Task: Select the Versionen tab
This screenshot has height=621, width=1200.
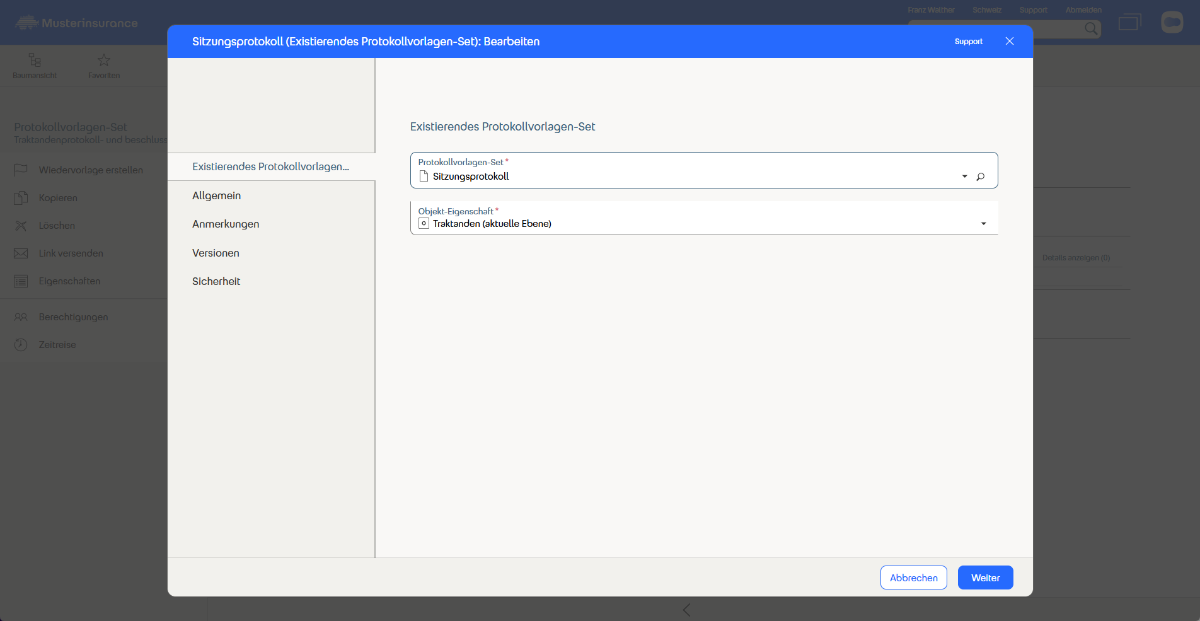Action: [215, 253]
